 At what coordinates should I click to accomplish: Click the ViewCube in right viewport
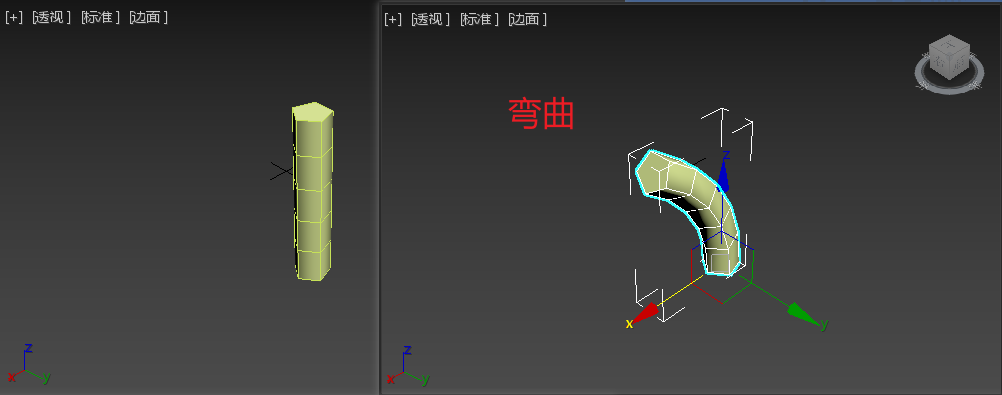(x=949, y=58)
